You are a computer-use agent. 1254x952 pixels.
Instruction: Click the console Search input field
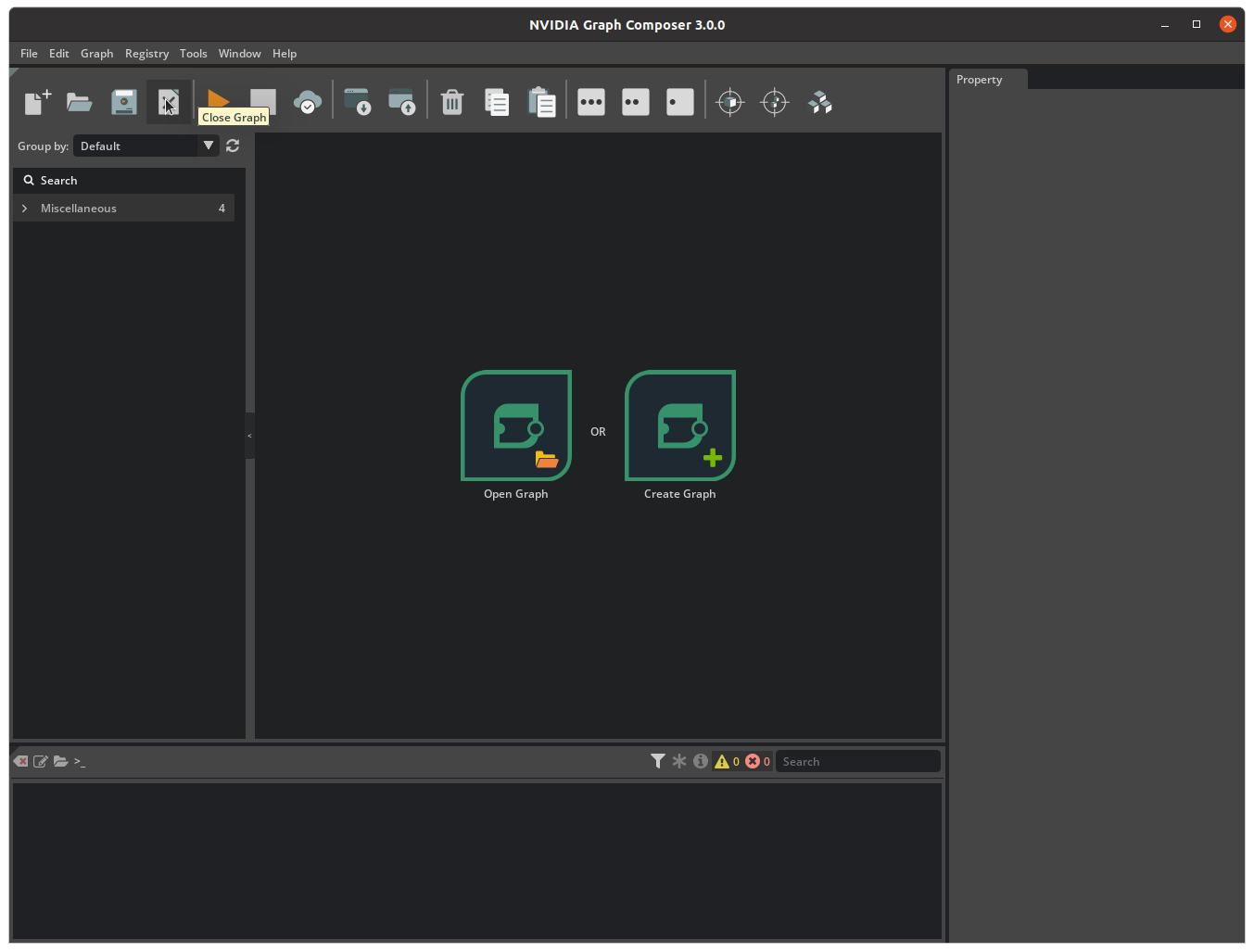[858, 761]
